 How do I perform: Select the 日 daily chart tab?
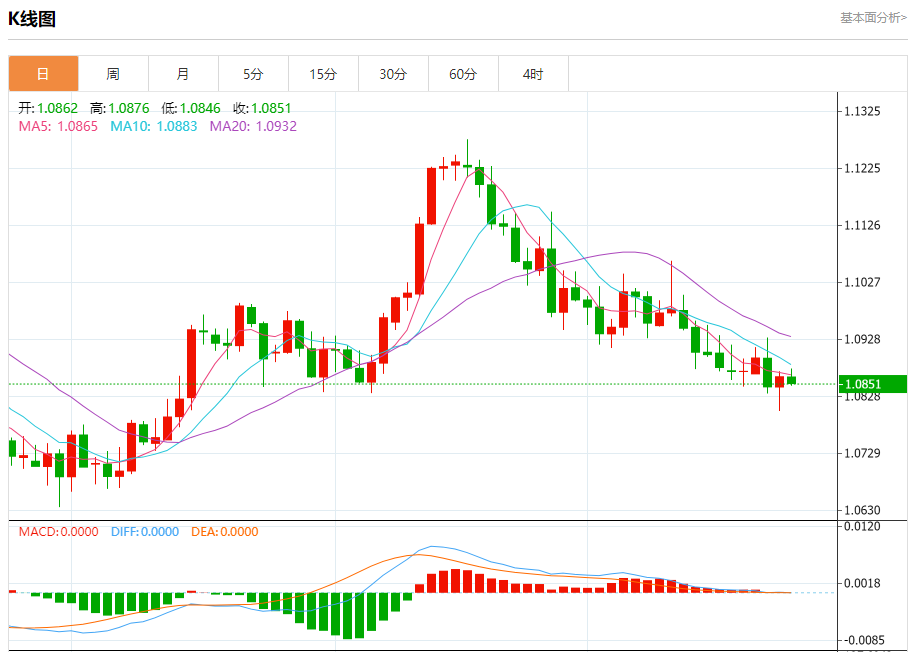(x=43, y=74)
